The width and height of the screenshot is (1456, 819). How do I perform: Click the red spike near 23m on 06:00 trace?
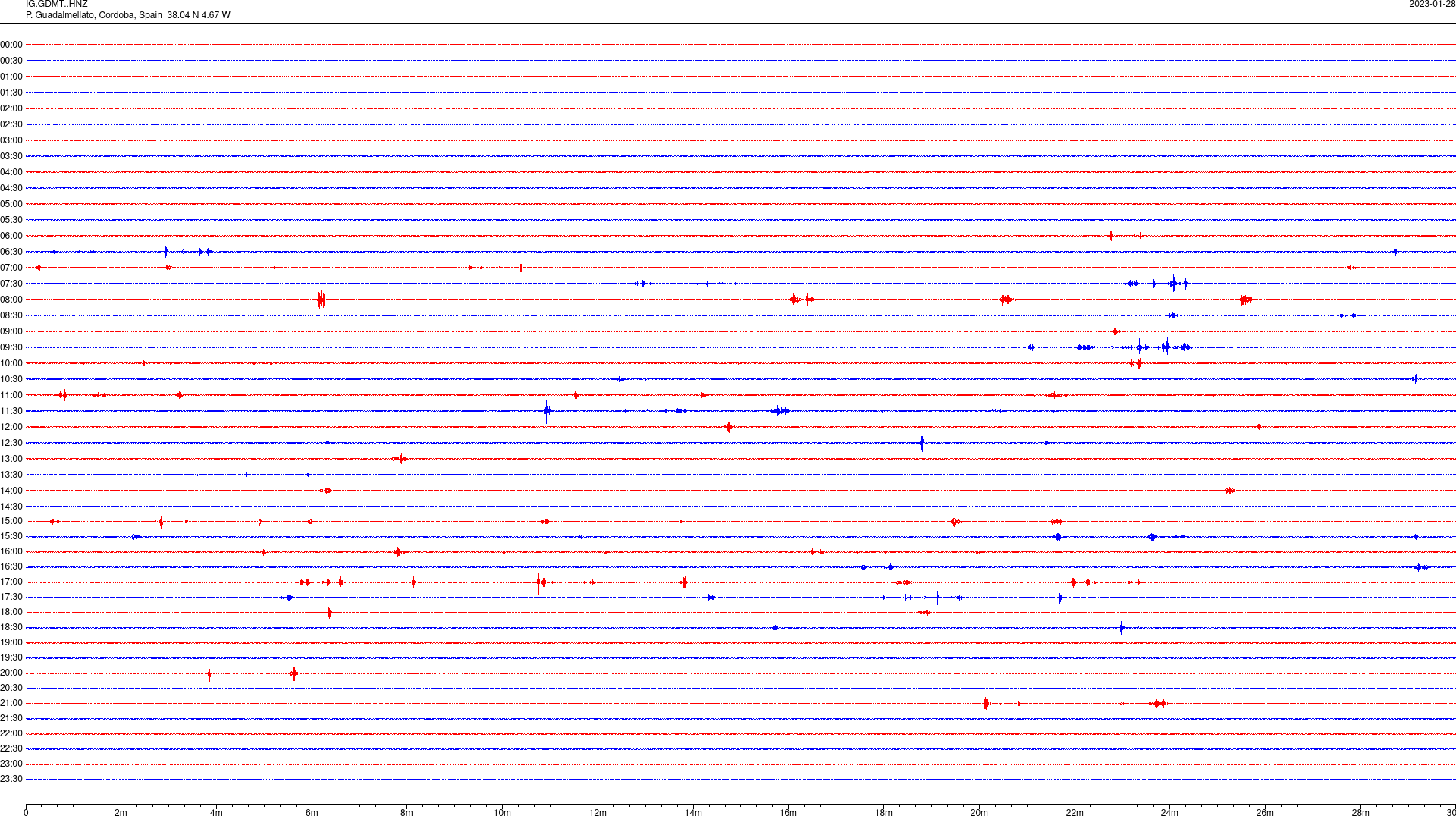[x=1112, y=236]
